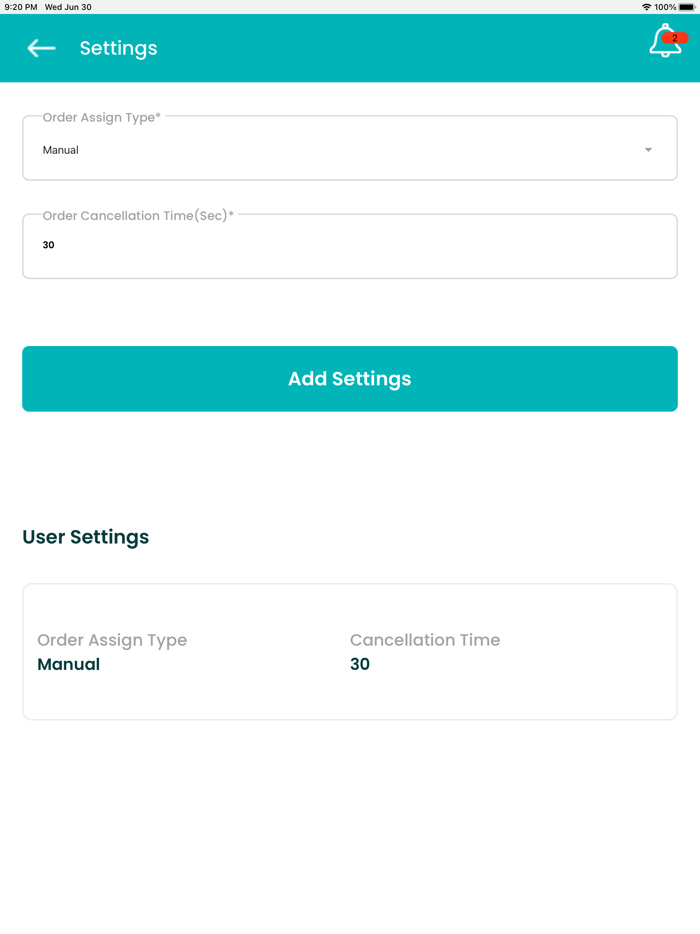
Task: Click the back arrow in the header
Action: pyautogui.click(x=40, y=48)
